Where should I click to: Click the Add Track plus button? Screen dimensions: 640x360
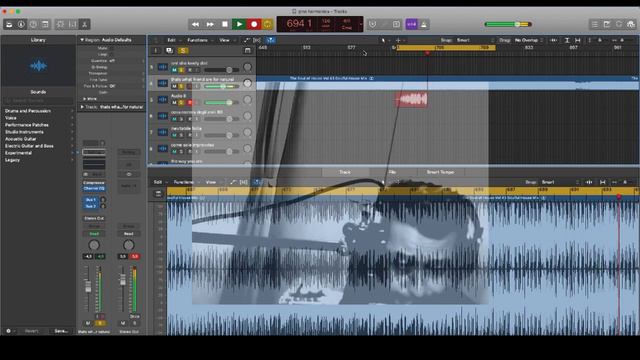pyautogui.click(x=156, y=51)
